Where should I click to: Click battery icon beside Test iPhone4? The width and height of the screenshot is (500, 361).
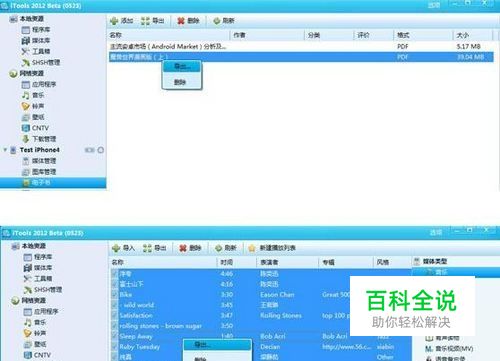[89, 150]
